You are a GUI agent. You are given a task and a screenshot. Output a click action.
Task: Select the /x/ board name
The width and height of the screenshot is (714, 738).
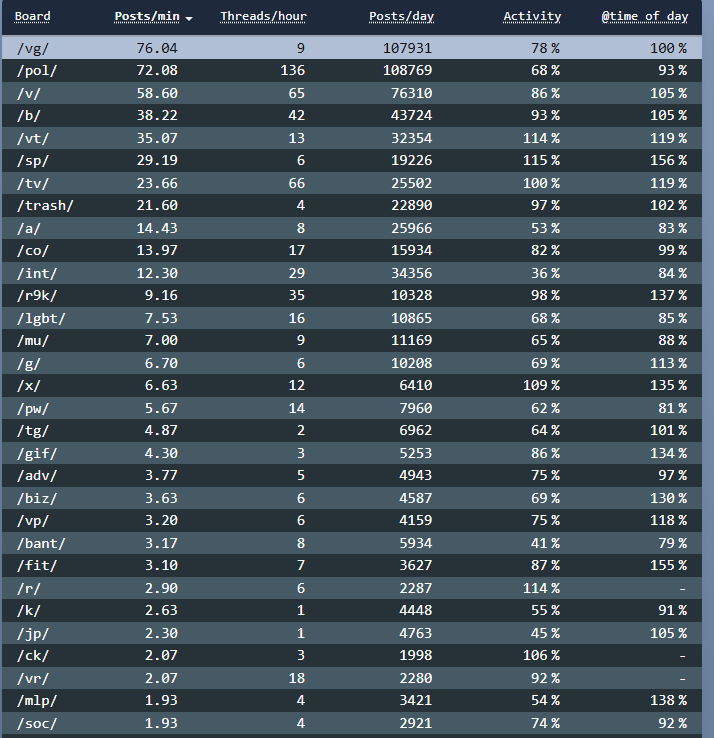[x=29, y=385]
